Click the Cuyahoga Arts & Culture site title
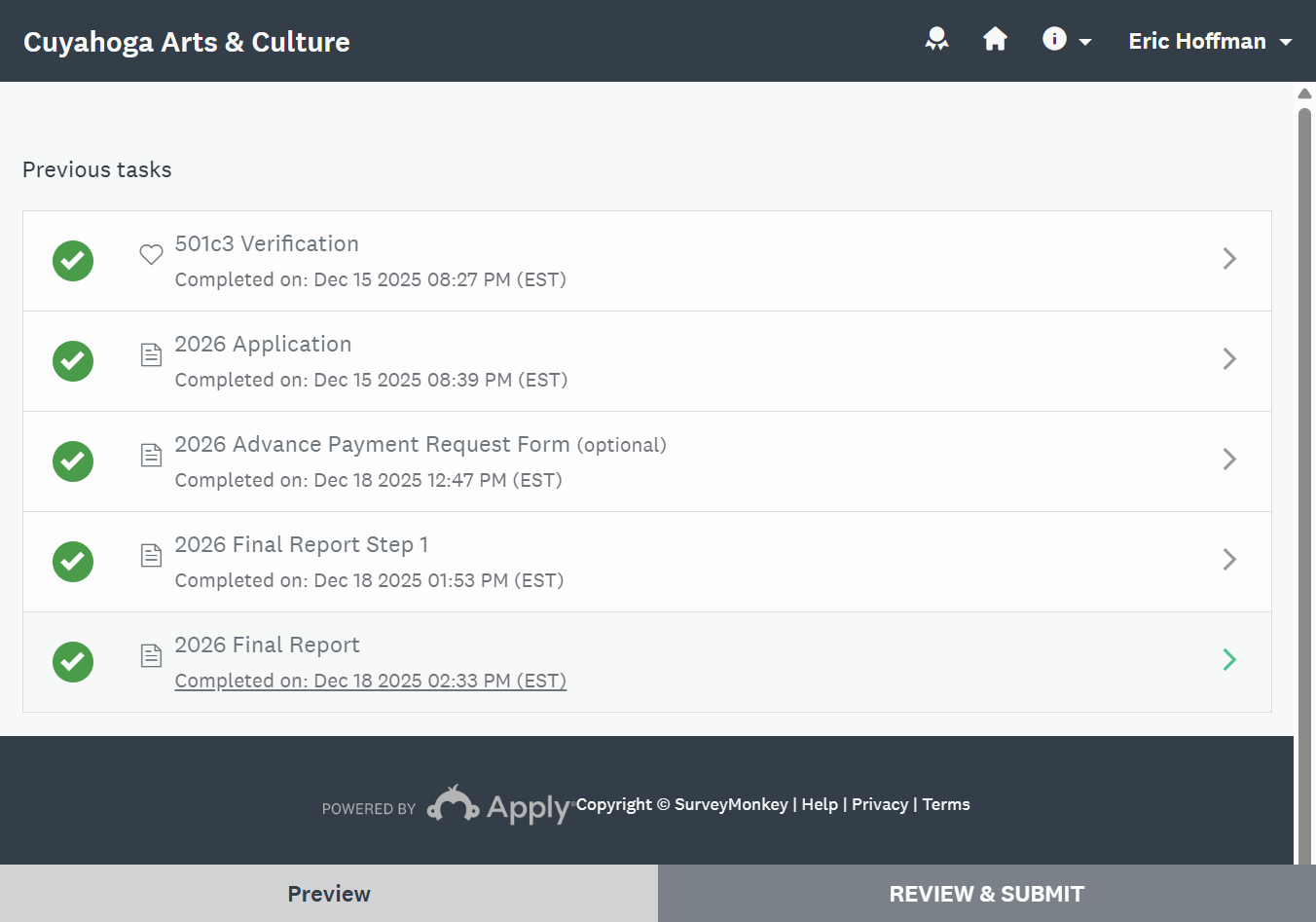The width and height of the screenshot is (1316, 922). click(187, 42)
